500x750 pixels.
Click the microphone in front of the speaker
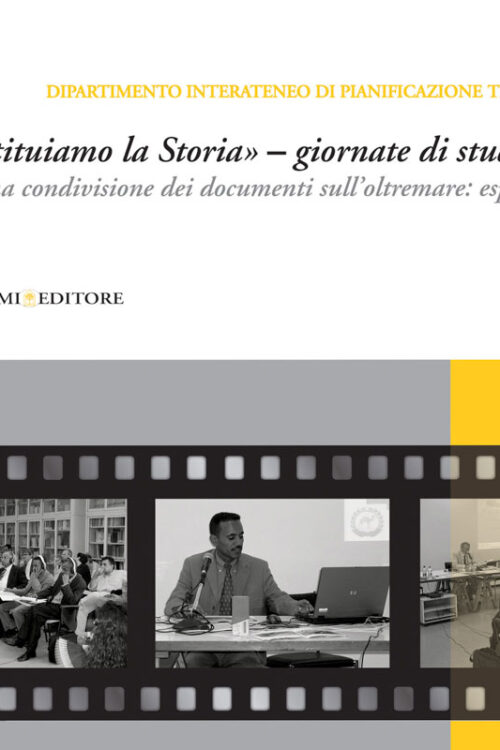[x=206, y=564]
